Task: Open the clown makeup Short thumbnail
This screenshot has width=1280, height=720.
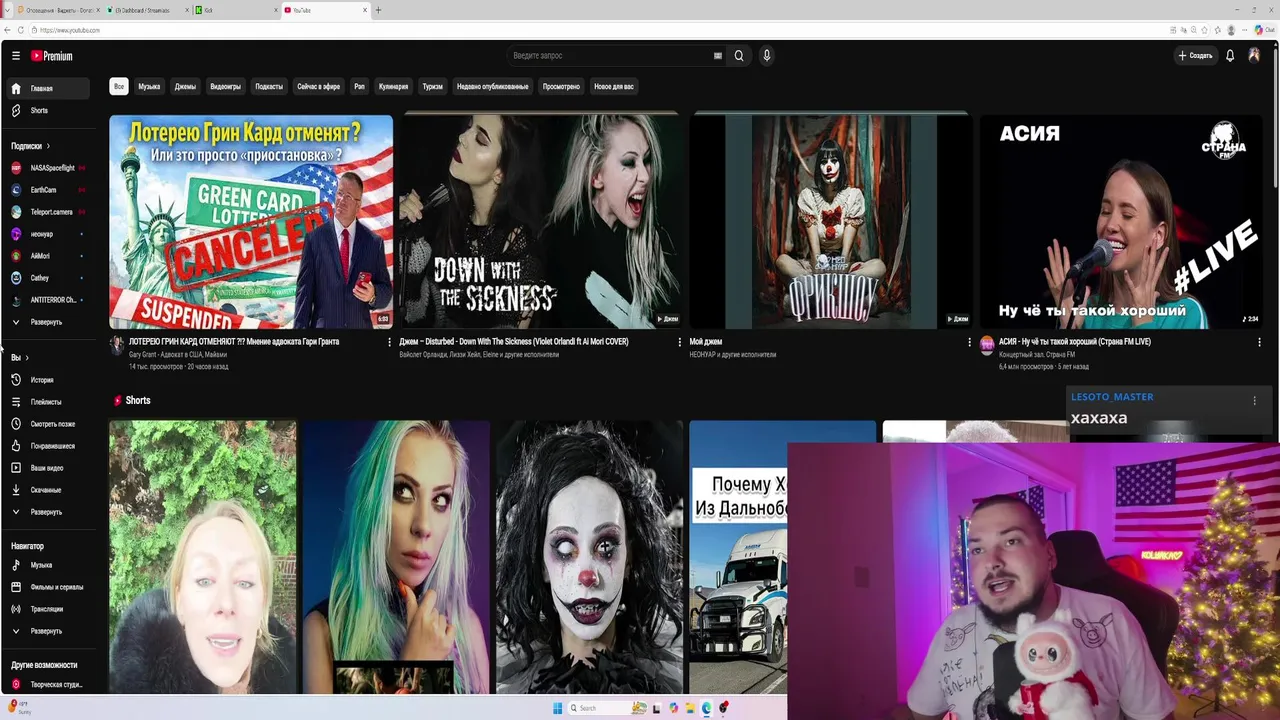Action: pyautogui.click(x=589, y=557)
